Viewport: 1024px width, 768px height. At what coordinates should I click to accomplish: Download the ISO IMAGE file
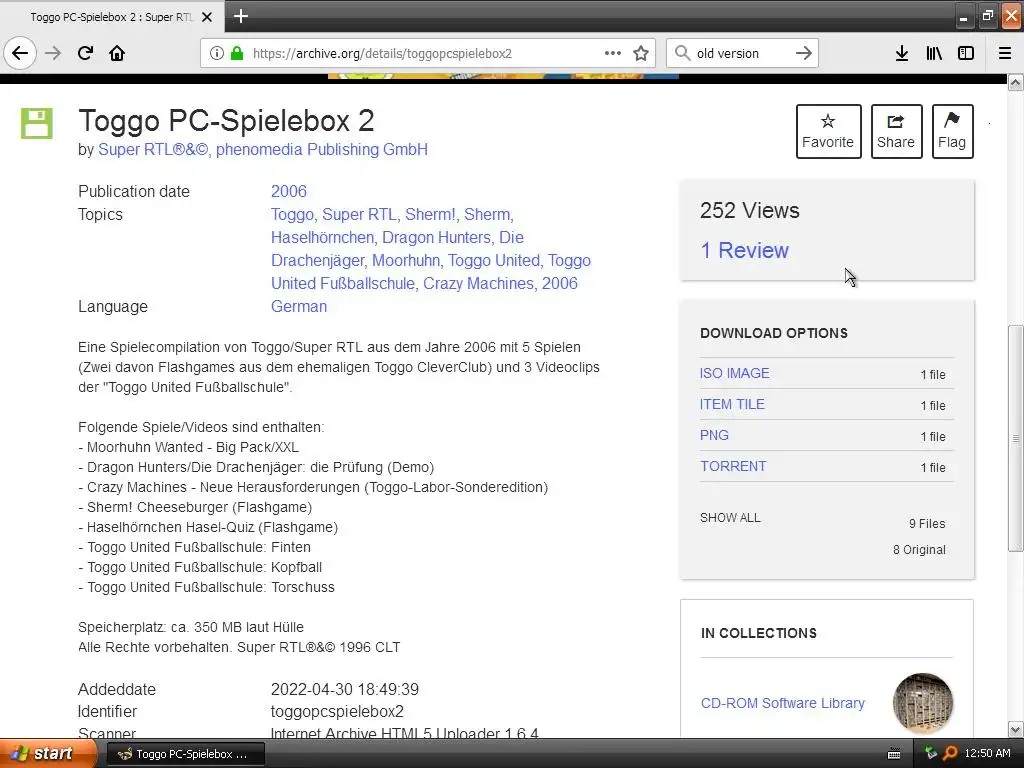click(x=735, y=374)
